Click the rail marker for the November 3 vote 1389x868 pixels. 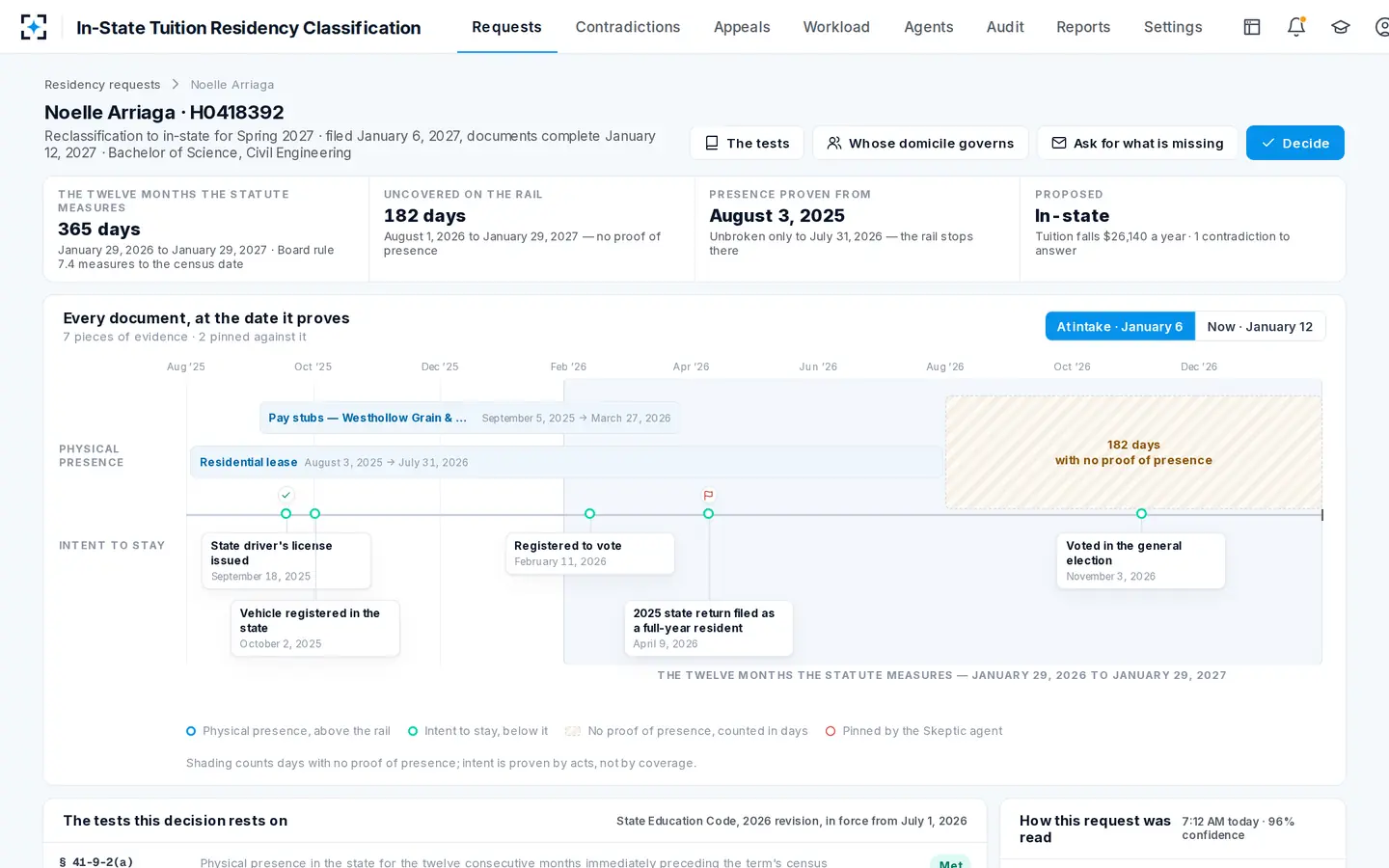[x=1141, y=514]
